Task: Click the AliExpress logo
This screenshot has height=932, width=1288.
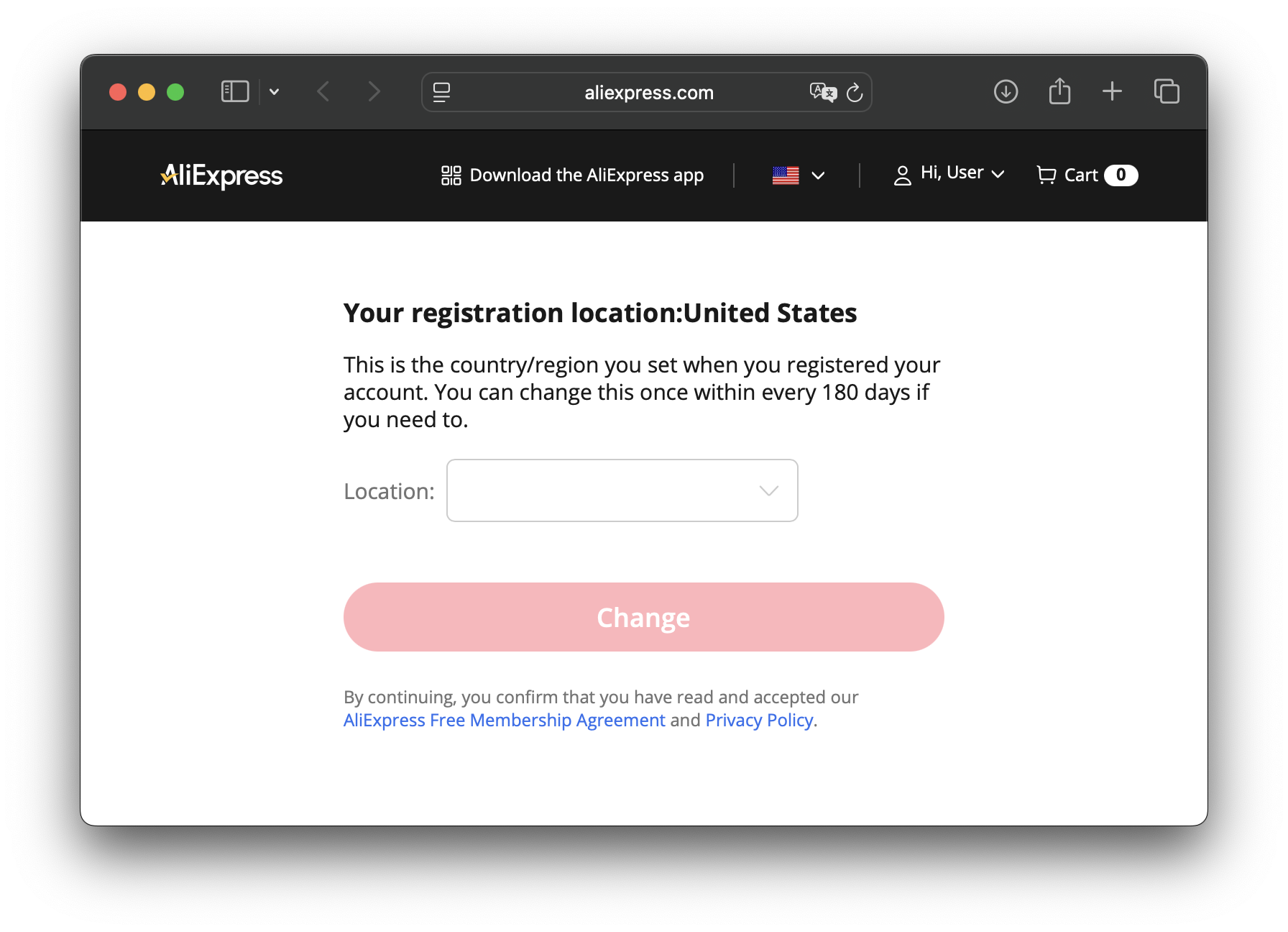Action: coord(221,175)
